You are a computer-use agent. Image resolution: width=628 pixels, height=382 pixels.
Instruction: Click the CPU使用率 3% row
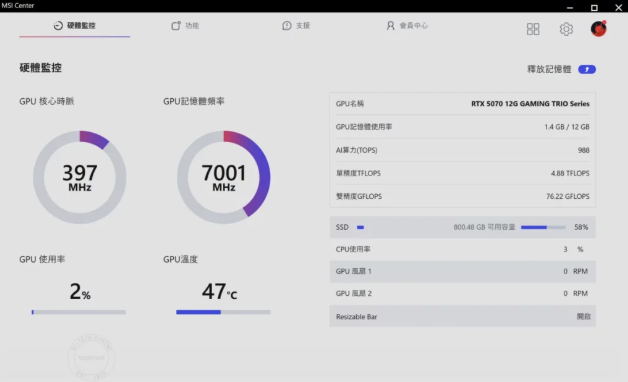pyautogui.click(x=463, y=249)
